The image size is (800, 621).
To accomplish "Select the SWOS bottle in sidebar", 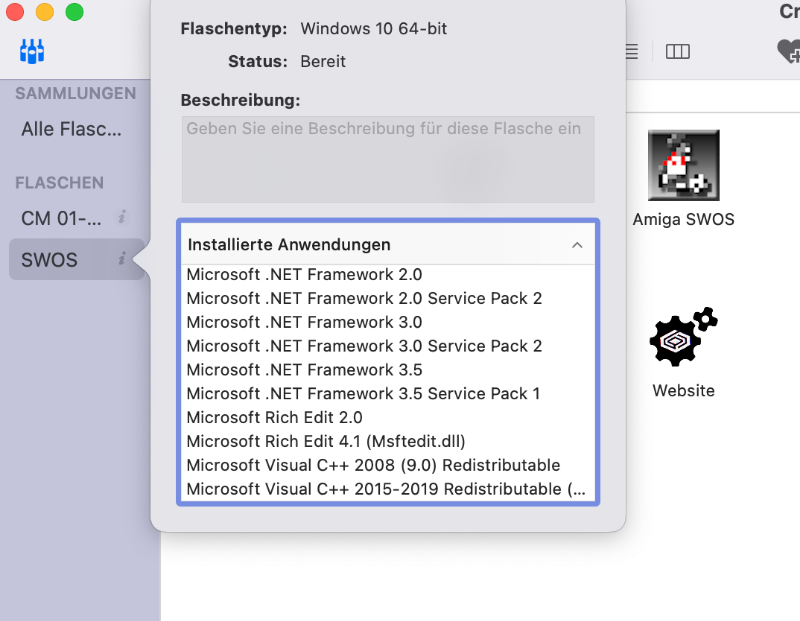I will (x=50, y=260).
